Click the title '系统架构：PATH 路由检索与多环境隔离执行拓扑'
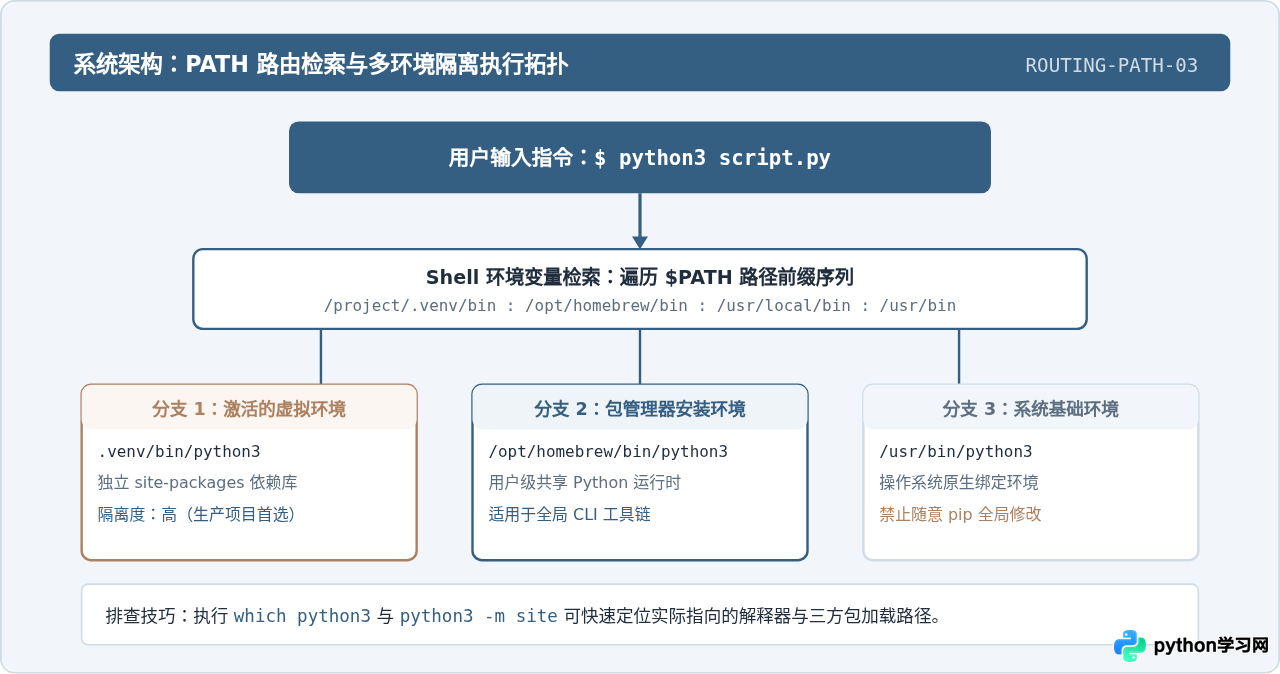 pyautogui.click(x=321, y=65)
